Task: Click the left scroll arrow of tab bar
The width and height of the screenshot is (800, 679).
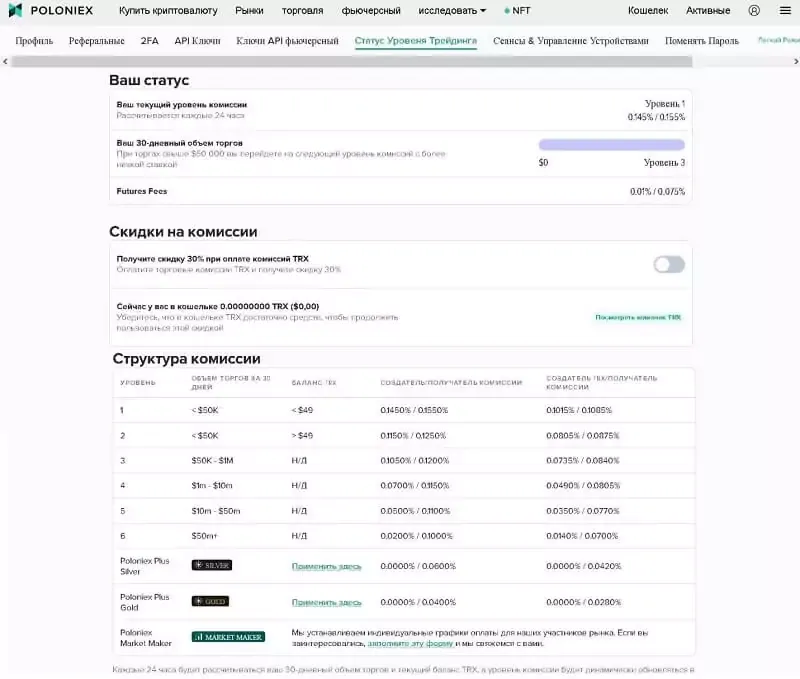Action: coord(5,61)
